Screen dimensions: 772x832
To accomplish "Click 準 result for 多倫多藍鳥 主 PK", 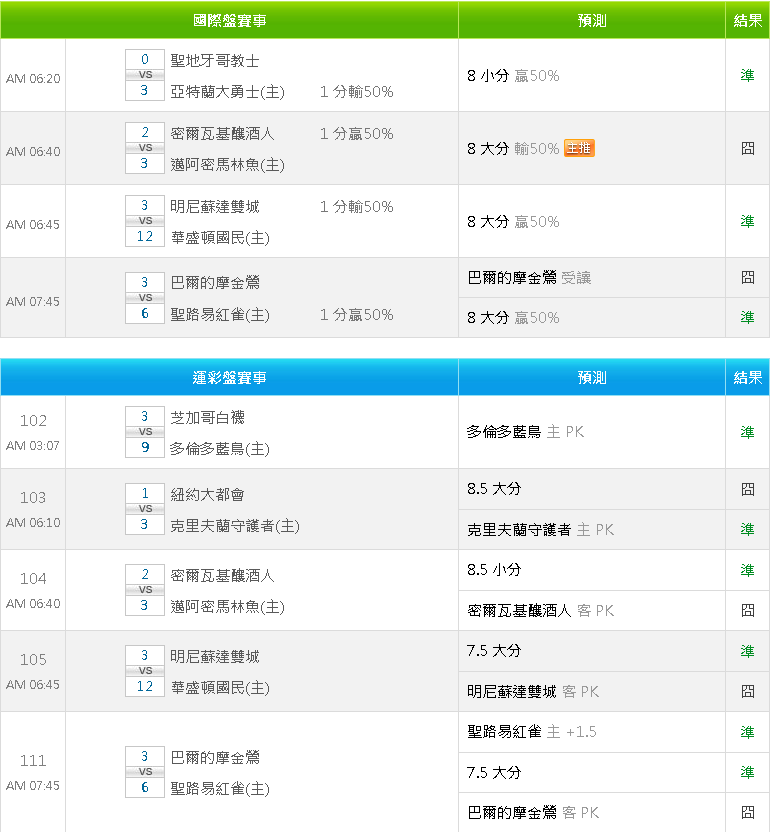I will (x=747, y=432).
